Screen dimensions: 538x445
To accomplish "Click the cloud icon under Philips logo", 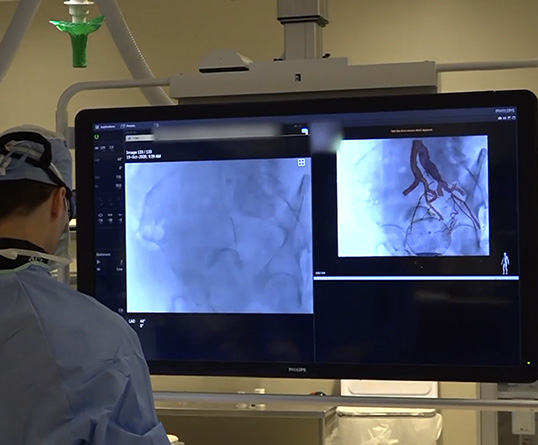I will point(501,118).
